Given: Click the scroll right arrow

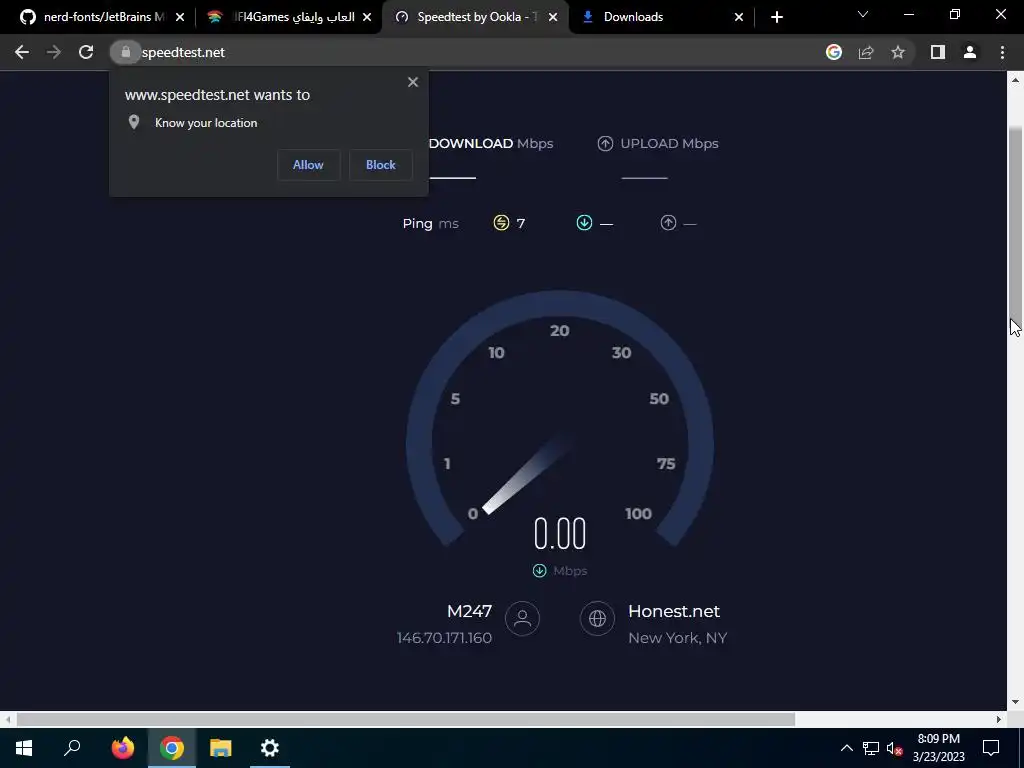Looking at the screenshot, I should coord(999,720).
